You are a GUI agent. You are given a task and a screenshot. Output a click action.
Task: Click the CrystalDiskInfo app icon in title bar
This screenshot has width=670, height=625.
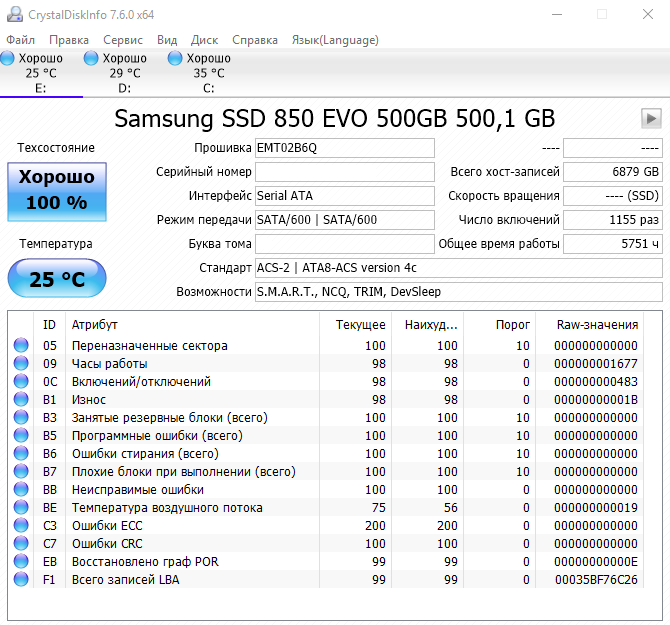[15, 15]
